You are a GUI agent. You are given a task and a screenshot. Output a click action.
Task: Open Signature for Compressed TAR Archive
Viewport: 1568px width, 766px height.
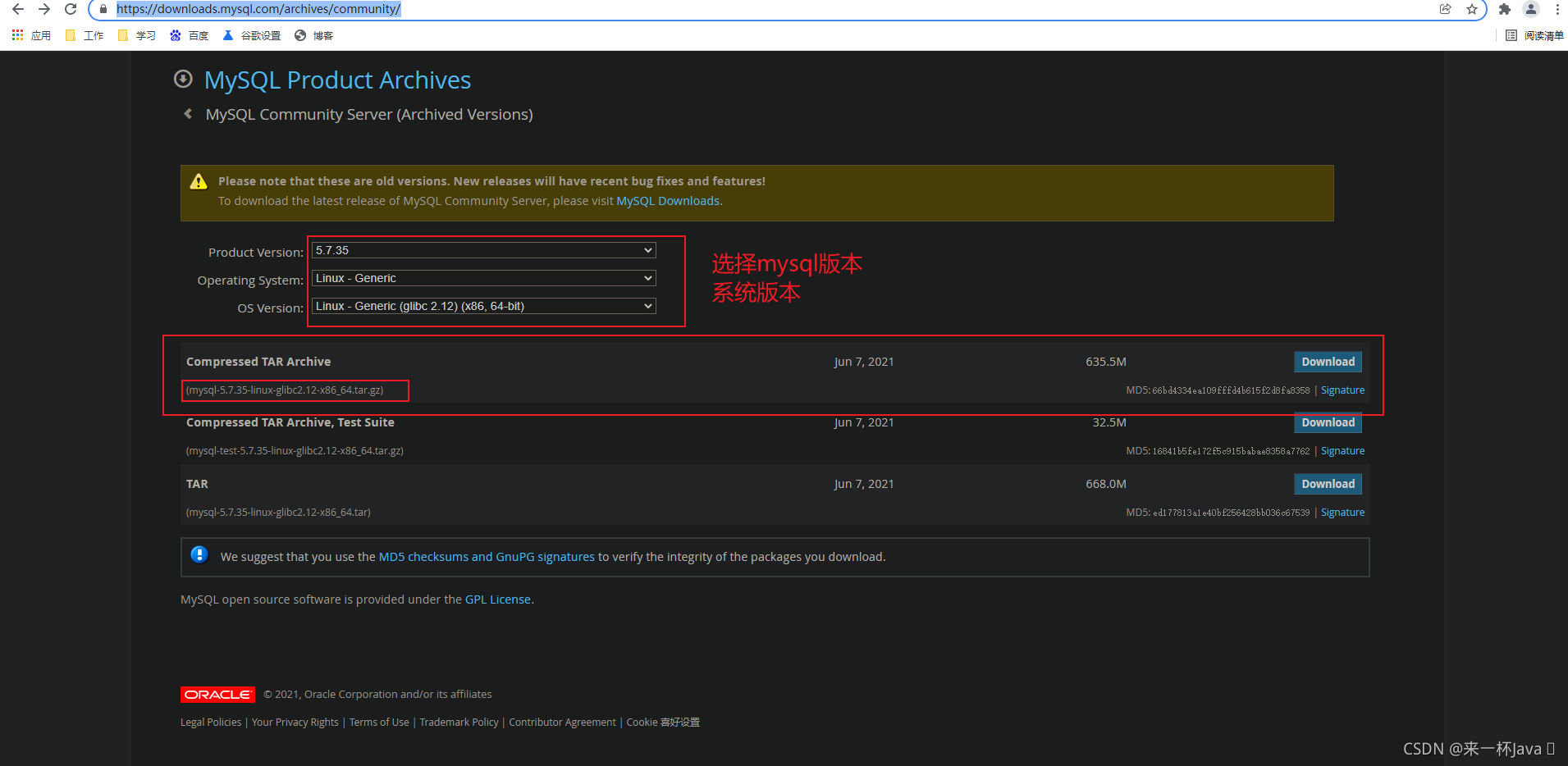(x=1342, y=390)
